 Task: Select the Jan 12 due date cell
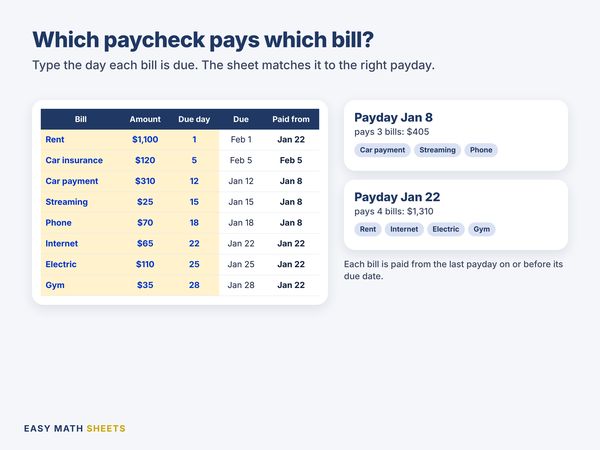[241, 181]
